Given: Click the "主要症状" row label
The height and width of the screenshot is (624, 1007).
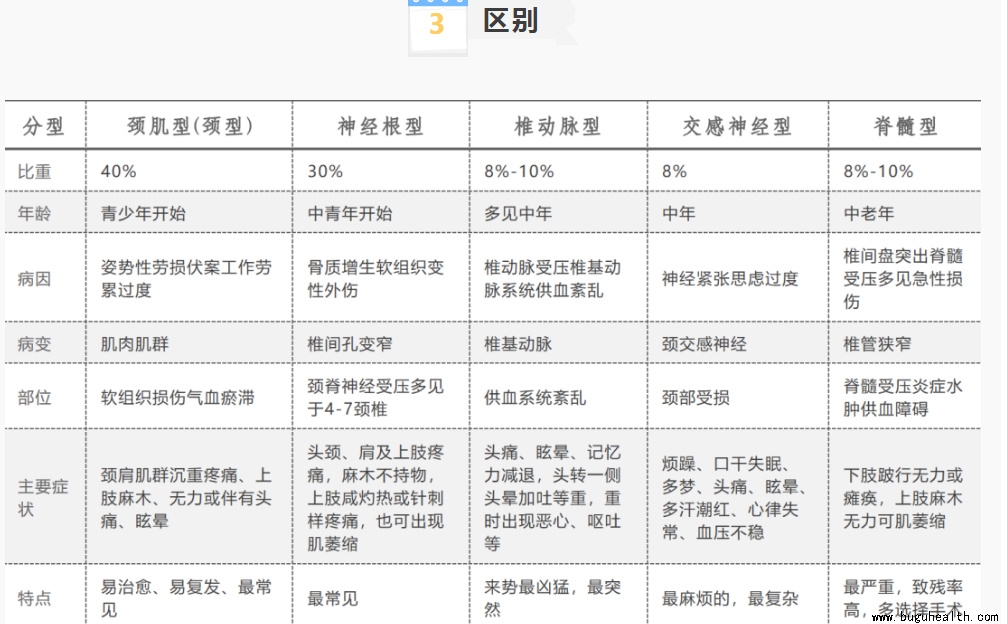Looking at the screenshot, I should point(43,497).
